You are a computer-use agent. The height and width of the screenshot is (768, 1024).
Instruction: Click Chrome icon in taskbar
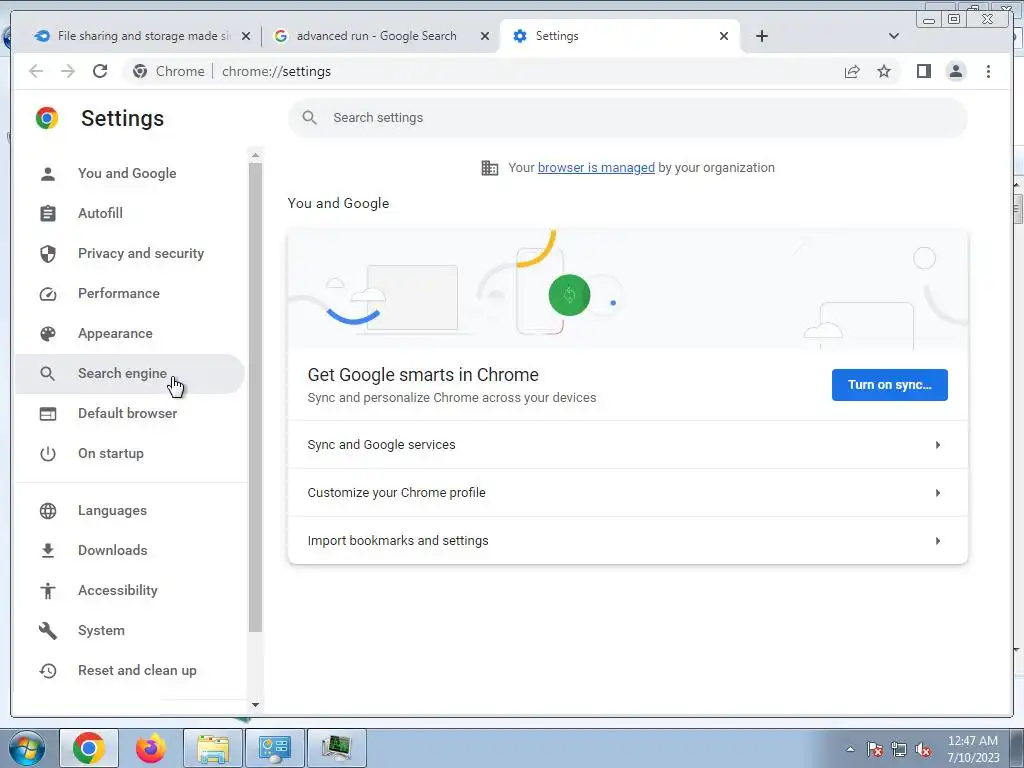point(89,748)
